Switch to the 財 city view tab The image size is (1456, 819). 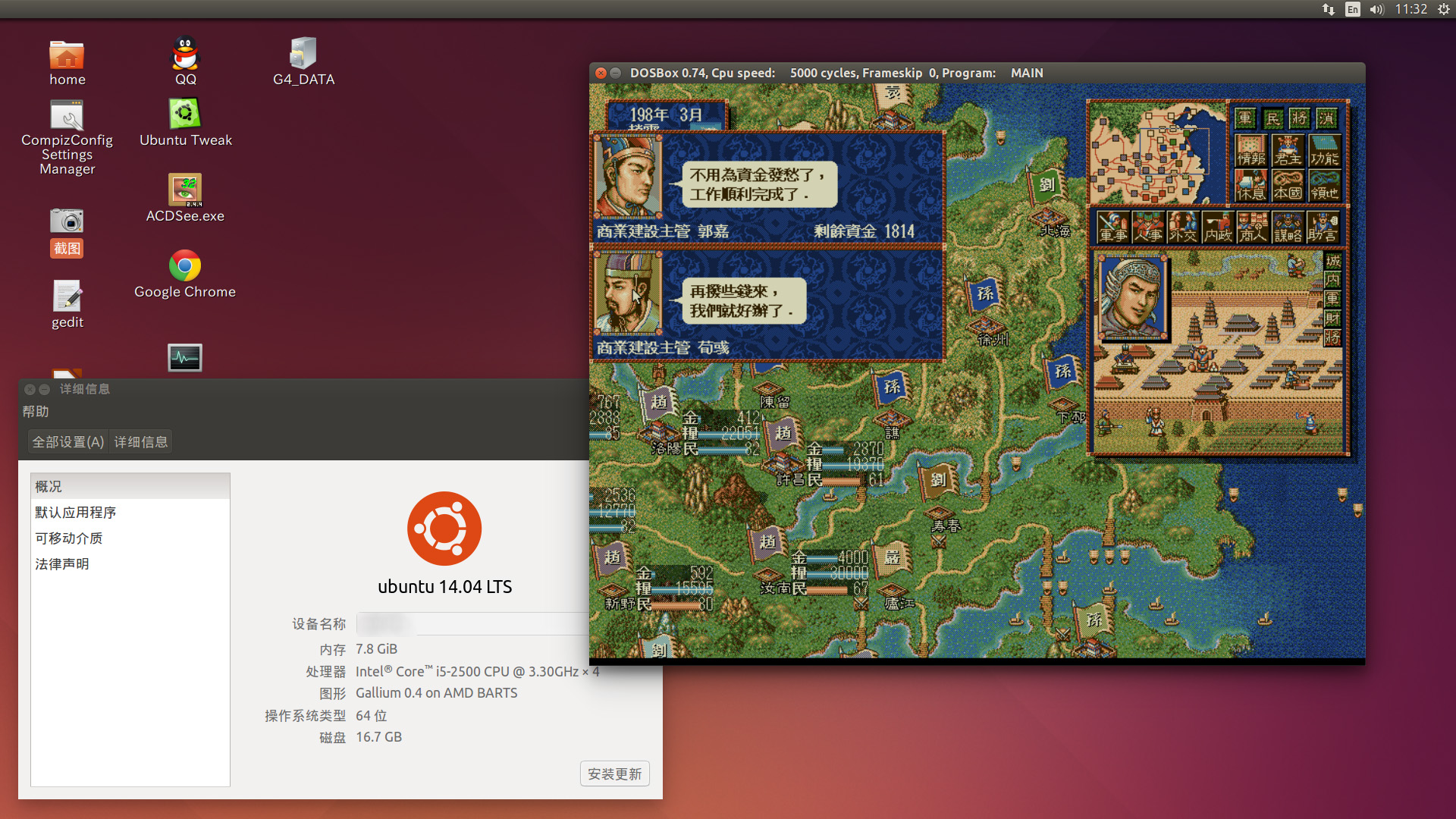(x=1332, y=318)
